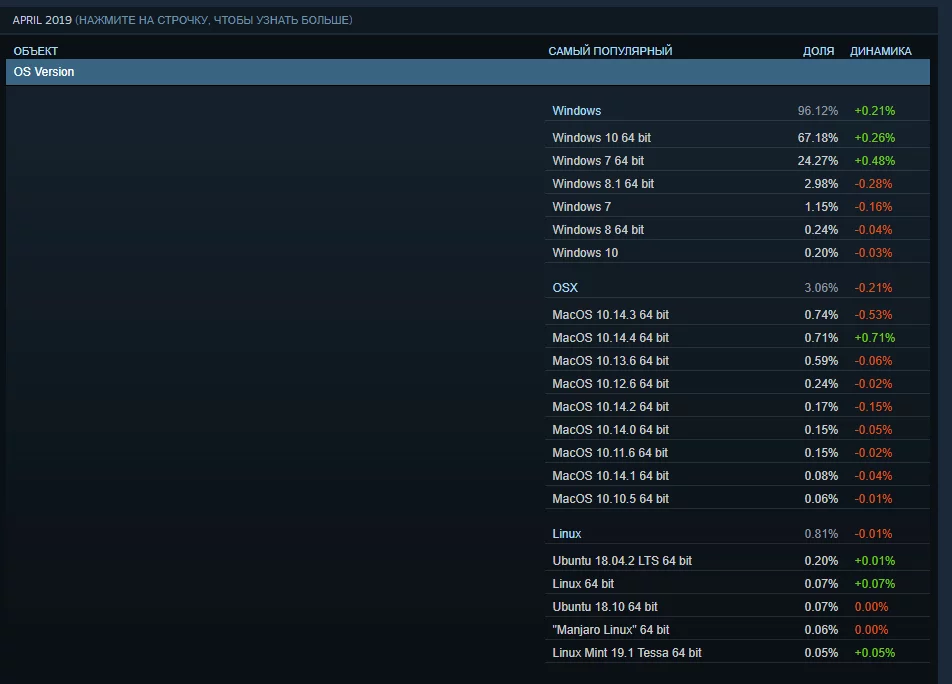Viewport: 952px width, 684px height.
Task: Click the MacOS 10.14.2 64 bit row
Action: point(737,407)
